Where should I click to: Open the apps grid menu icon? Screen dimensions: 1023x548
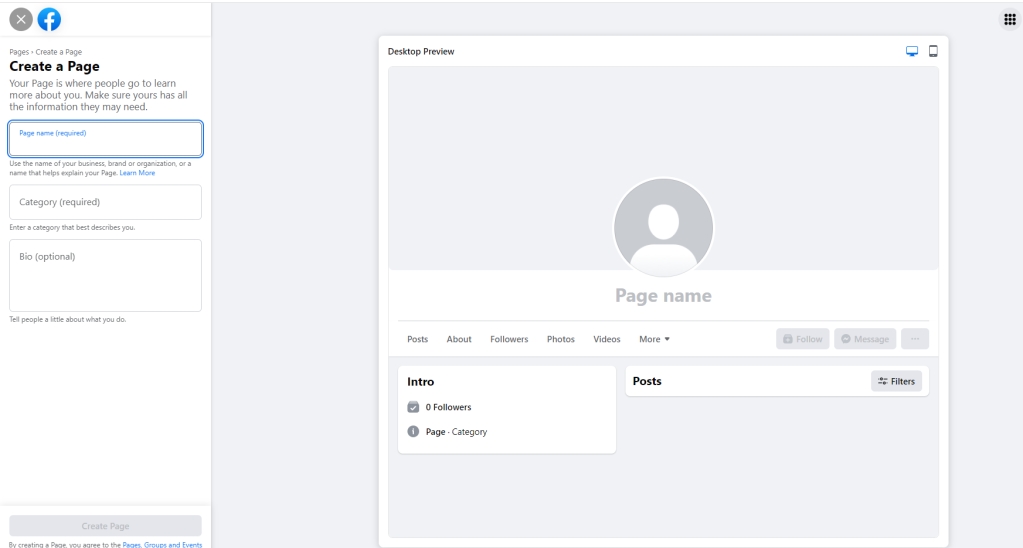[1009, 20]
